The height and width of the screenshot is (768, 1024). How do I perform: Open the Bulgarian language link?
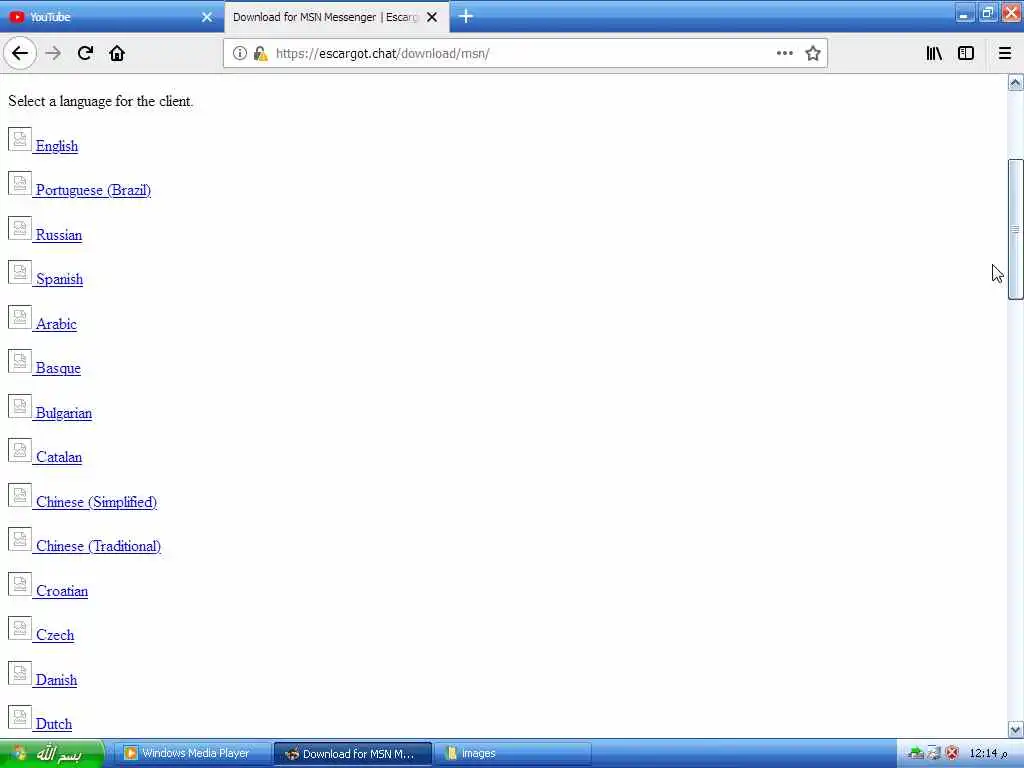coord(64,413)
